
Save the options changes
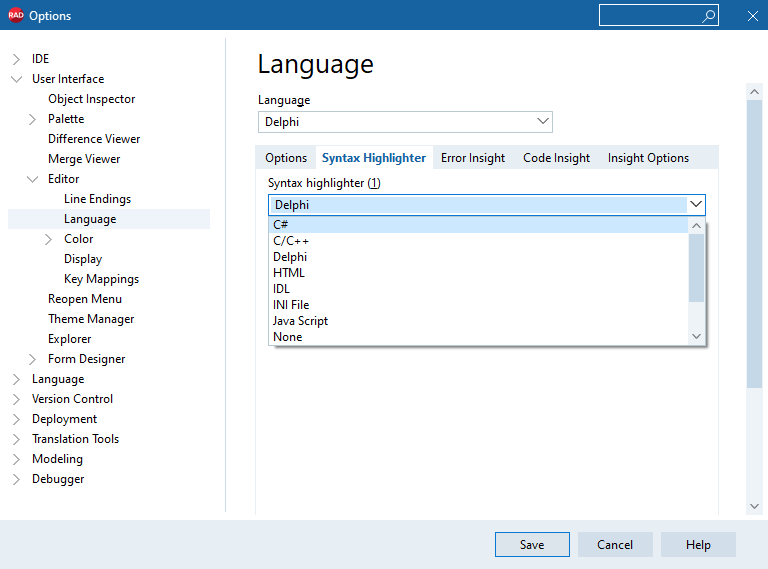click(532, 545)
